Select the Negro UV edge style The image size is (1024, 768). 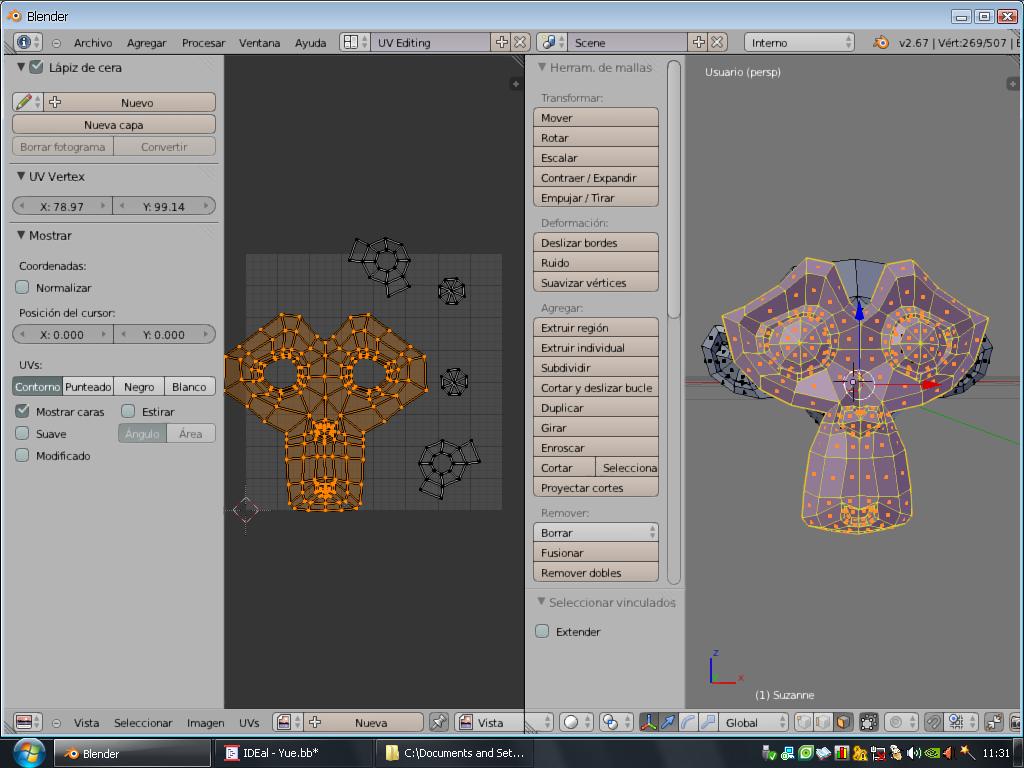point(139,387)
